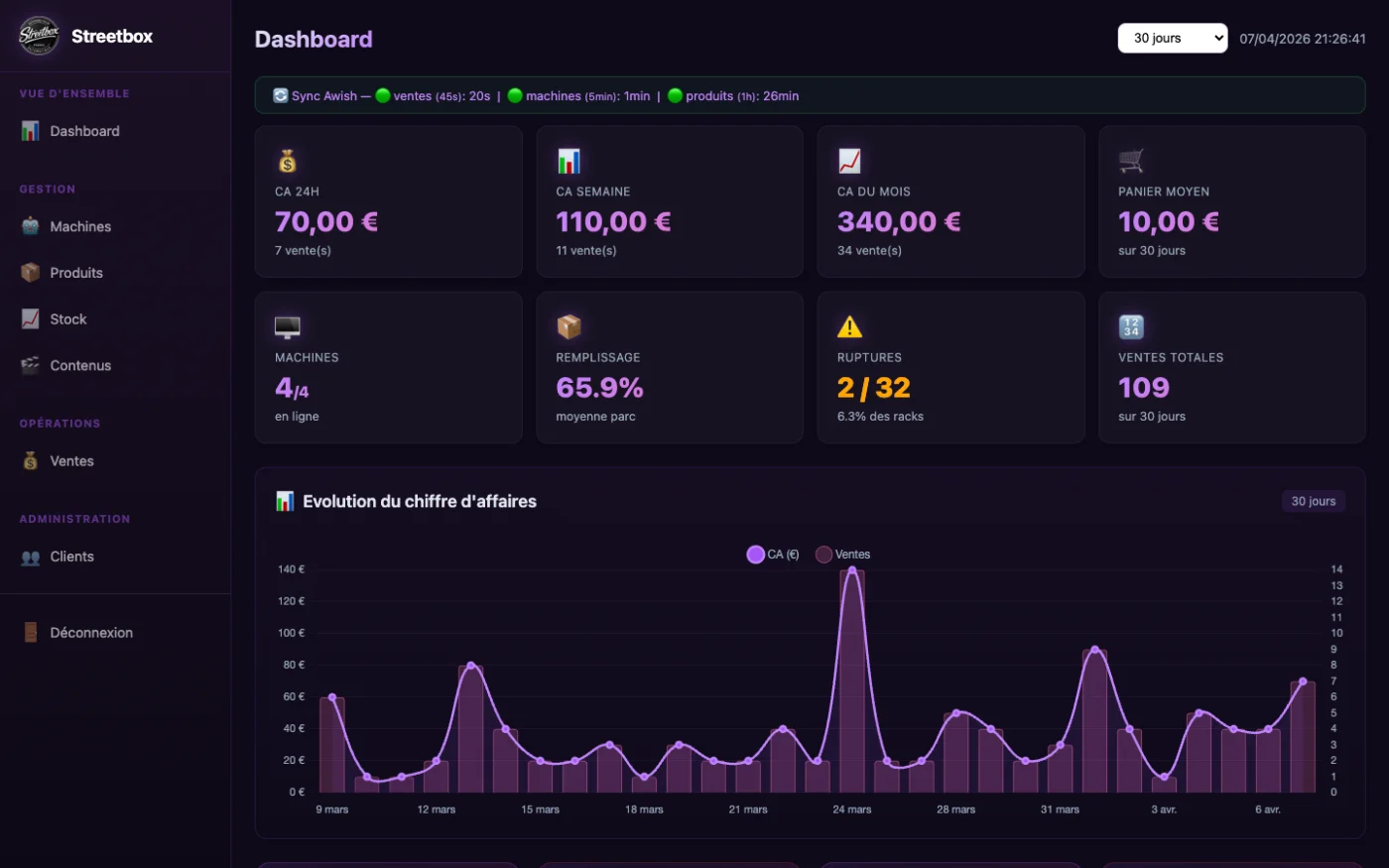The width and height of the screenshot is (1389, 868).
Task: Click the Contenus clapperboard icon
Action: pyautogui.click(x=31, y=365)
